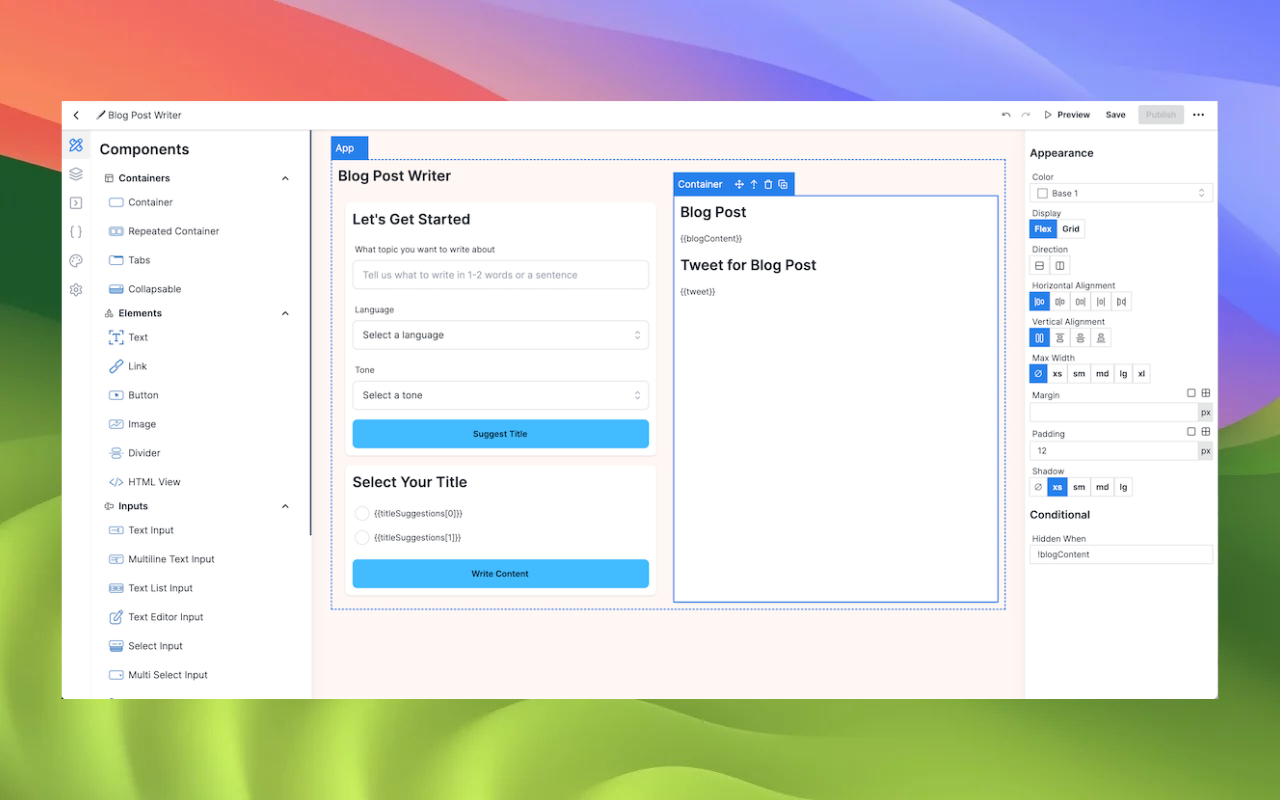Viewport: 1280px width, 800px height.
Task: Expand the Select a language dropdown
Action: point(500,335)
